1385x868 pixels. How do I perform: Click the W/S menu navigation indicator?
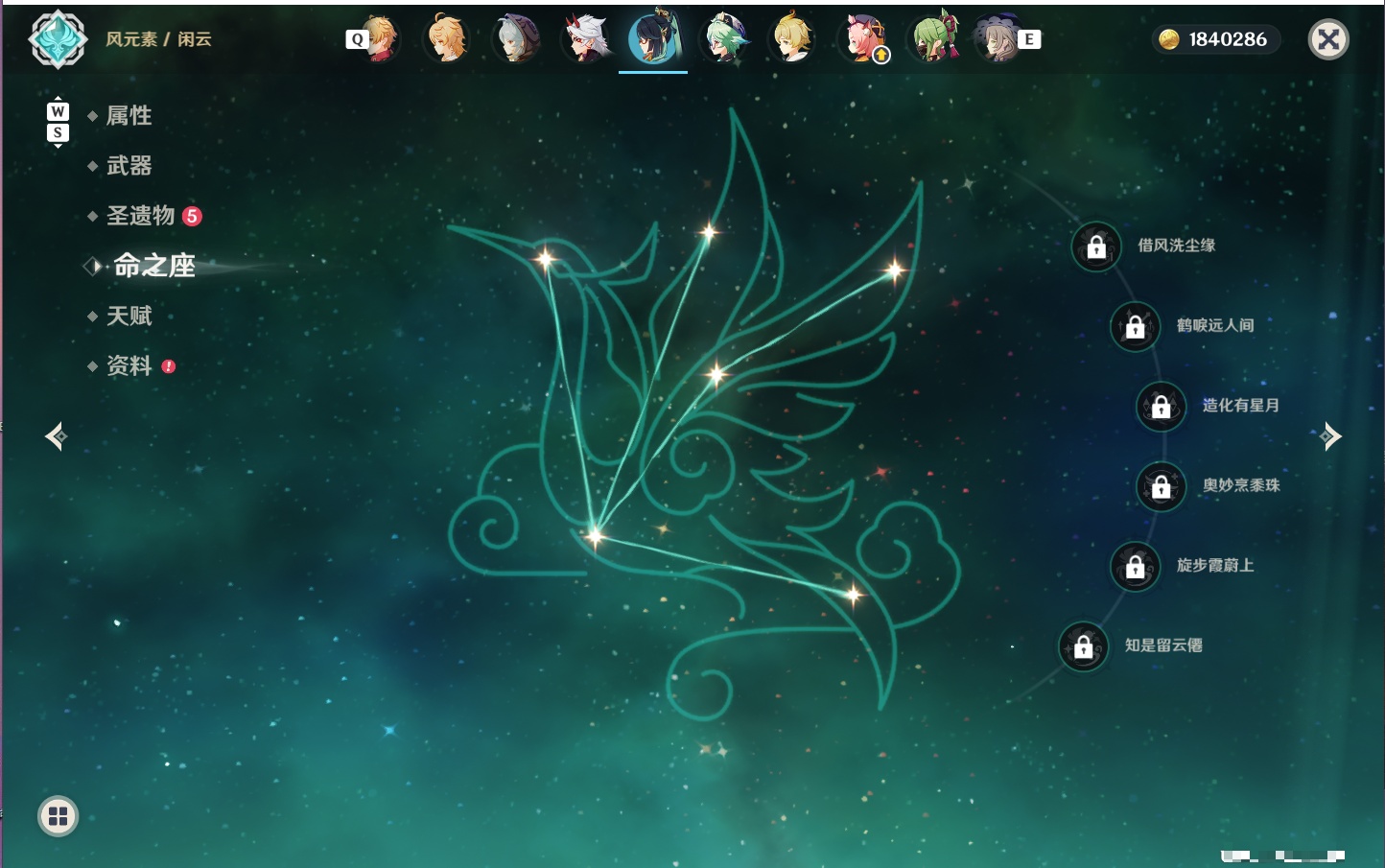tap(58, 122)
